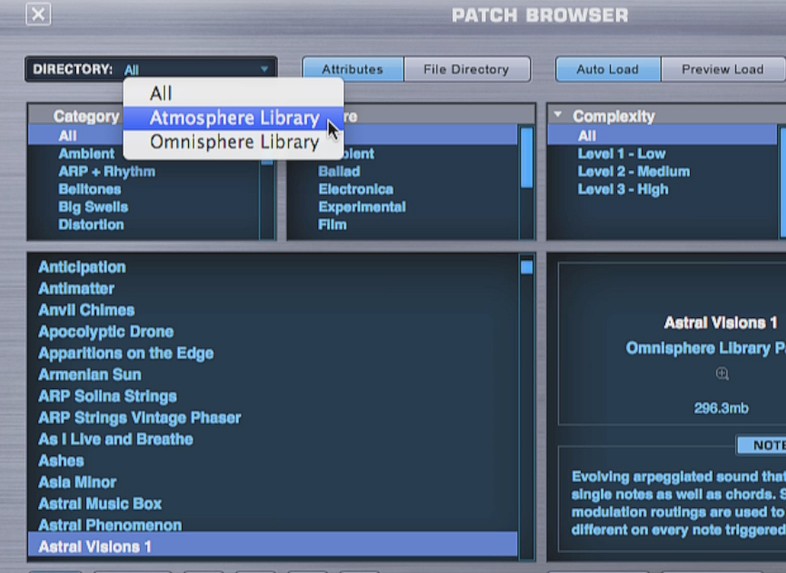Filter category by Big Swells

point(93,207)
